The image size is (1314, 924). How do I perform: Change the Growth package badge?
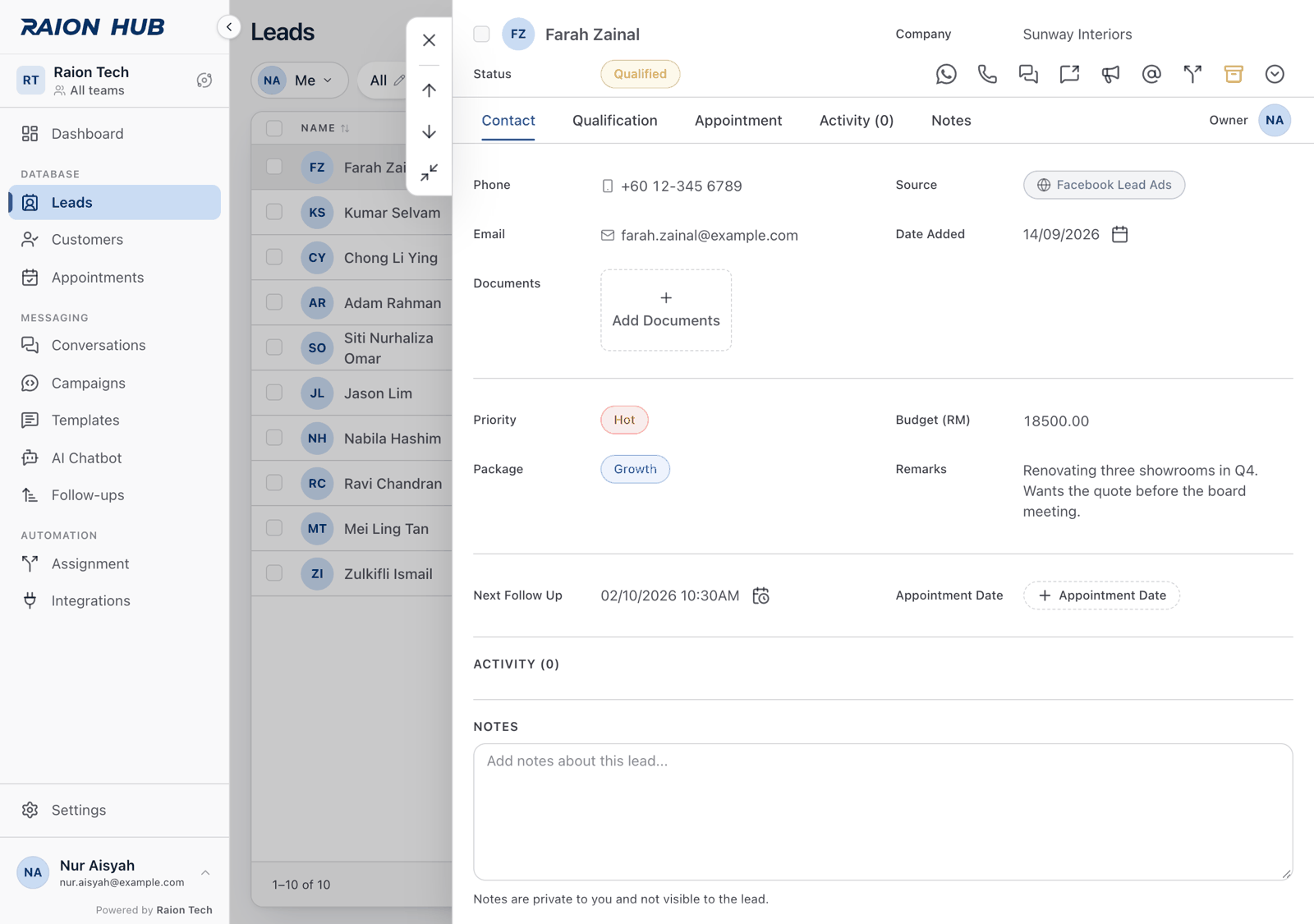[635, 469]
